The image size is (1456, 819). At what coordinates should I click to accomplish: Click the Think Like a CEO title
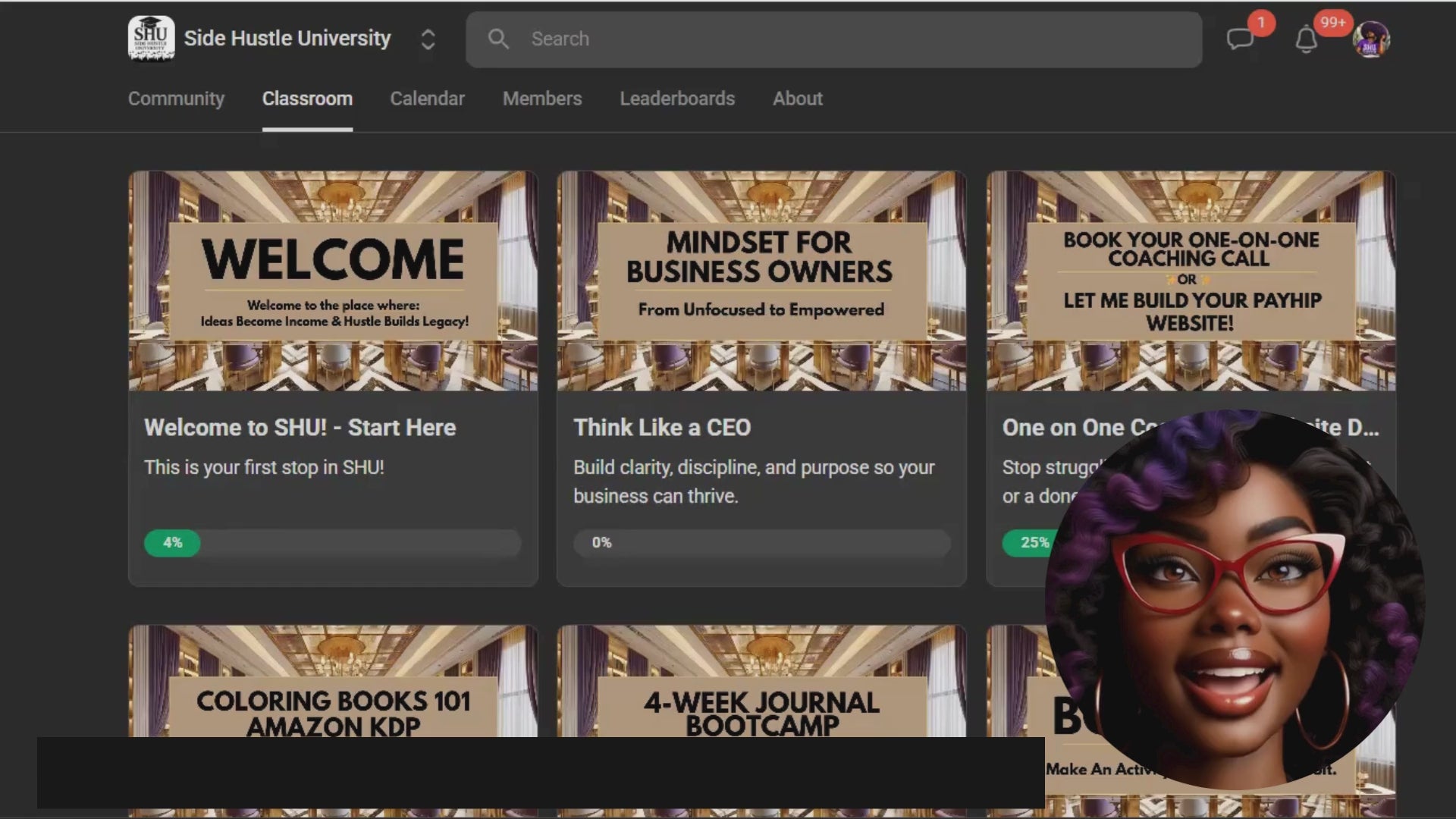661,428
